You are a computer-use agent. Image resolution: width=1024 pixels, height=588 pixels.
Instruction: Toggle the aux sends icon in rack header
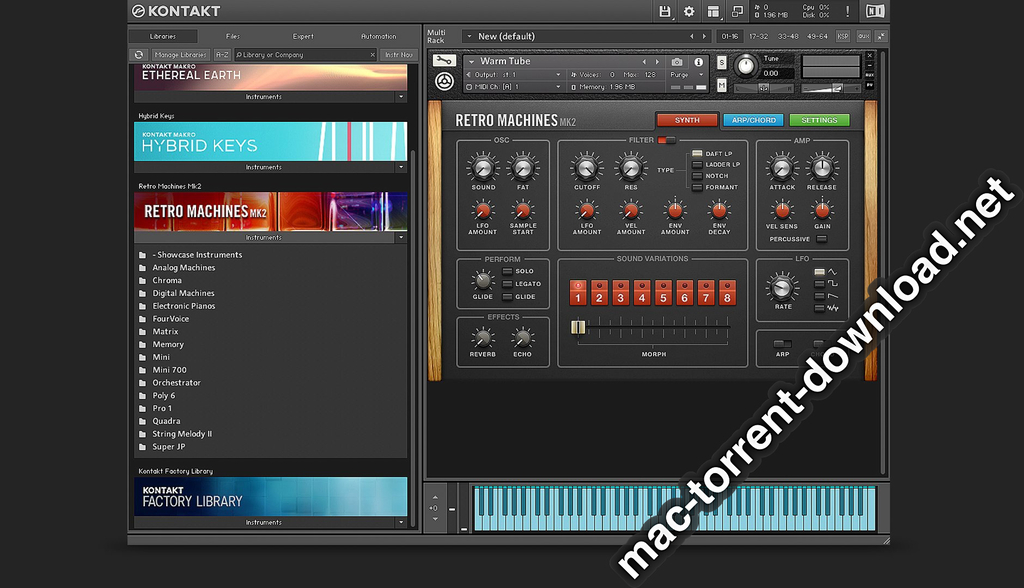pyautogui.click(x=863, y=37)
